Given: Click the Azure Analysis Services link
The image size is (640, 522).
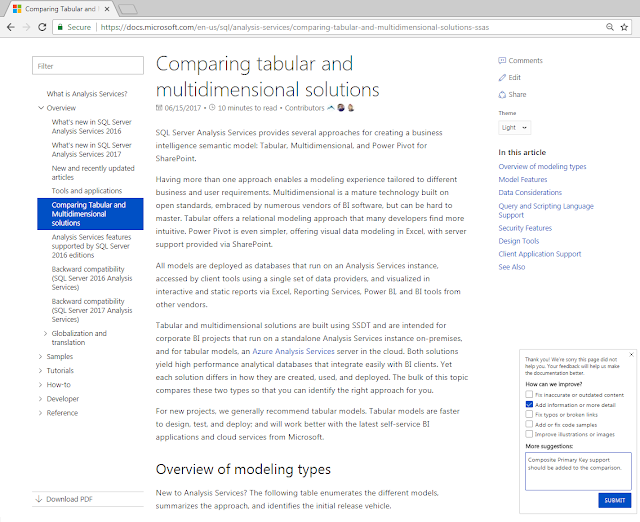Looking at the screenshot, I should (x=293, y=351).
